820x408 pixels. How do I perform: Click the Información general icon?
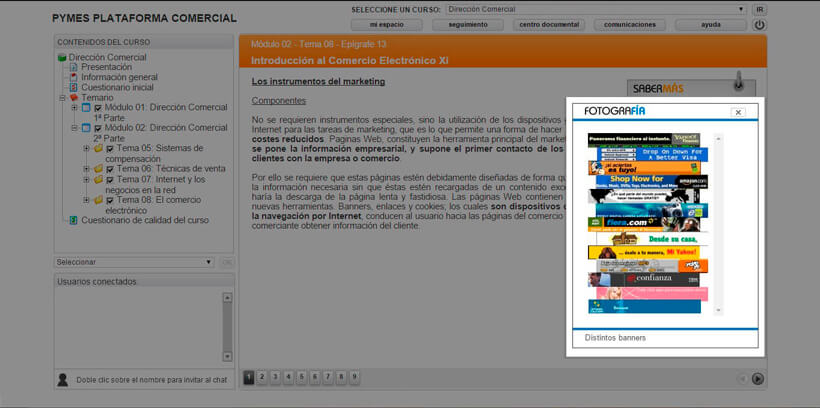point(74,77)
